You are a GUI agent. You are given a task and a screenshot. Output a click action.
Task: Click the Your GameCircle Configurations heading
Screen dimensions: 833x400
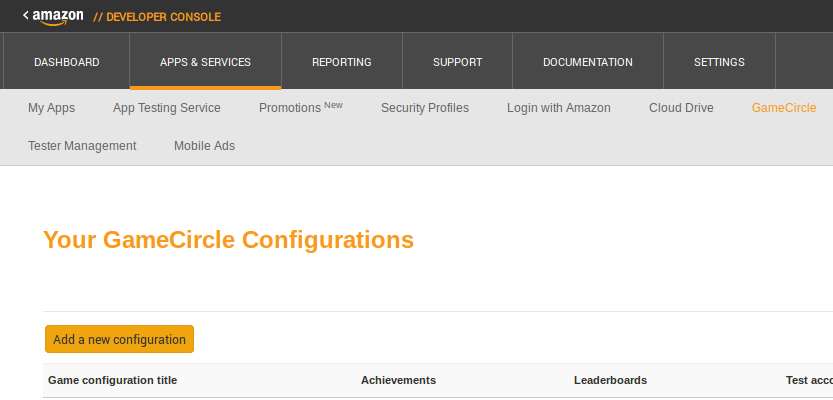(228, 240)
